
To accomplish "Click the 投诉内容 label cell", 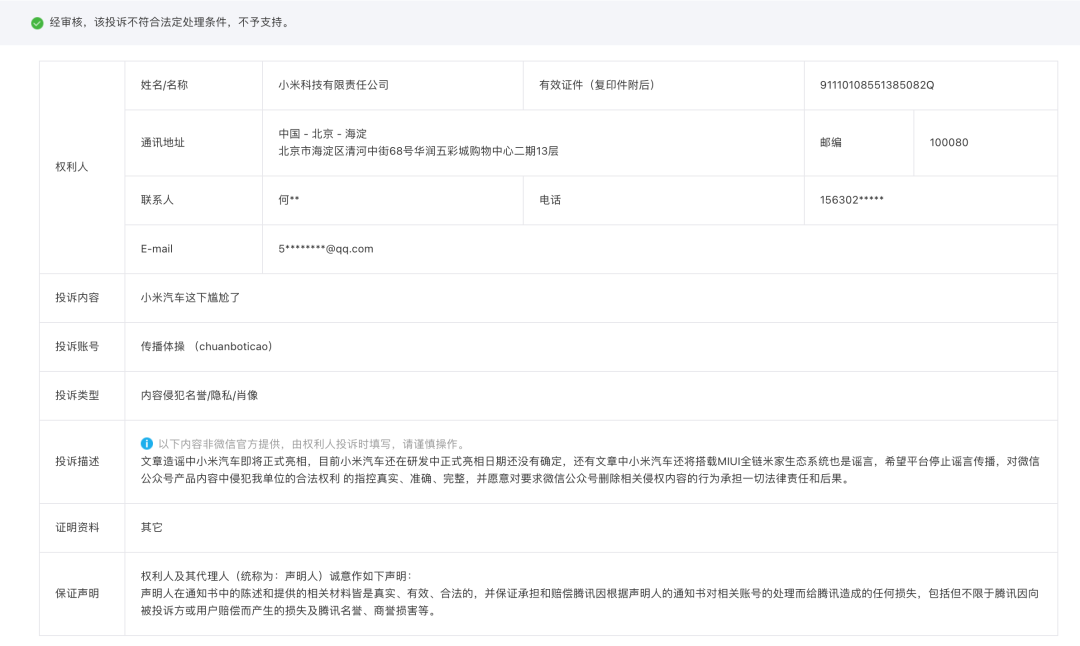I will 82,298.
